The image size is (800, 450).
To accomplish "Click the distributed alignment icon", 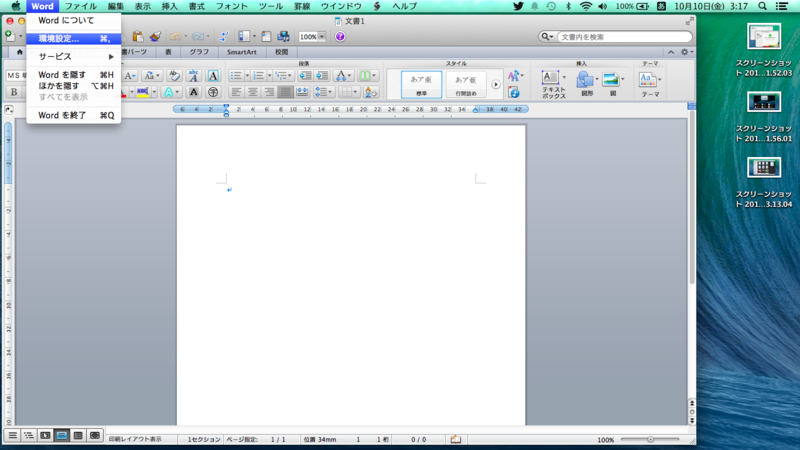I will [302, 92].
